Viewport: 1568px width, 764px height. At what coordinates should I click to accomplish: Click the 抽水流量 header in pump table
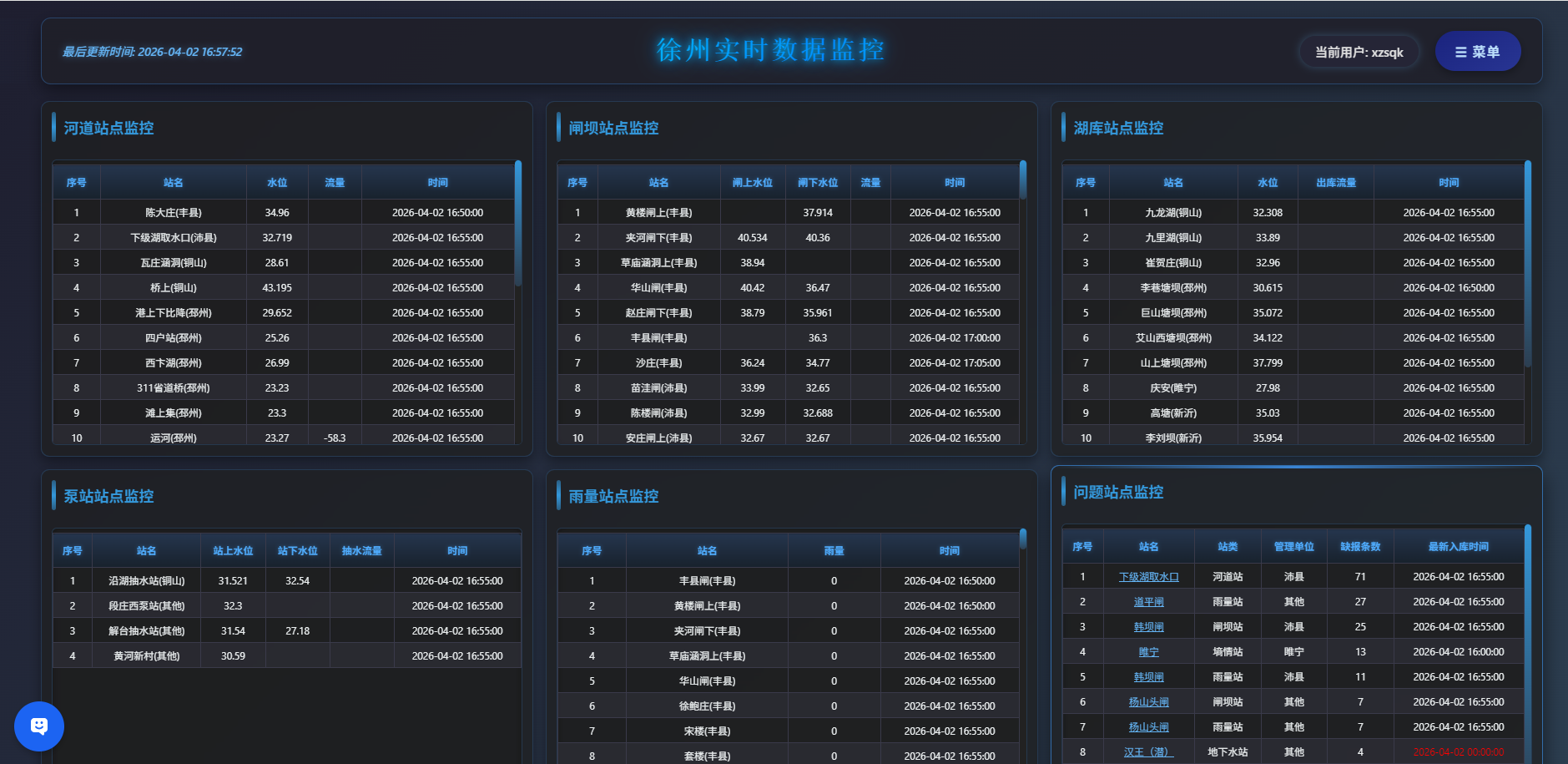(361, 551)
